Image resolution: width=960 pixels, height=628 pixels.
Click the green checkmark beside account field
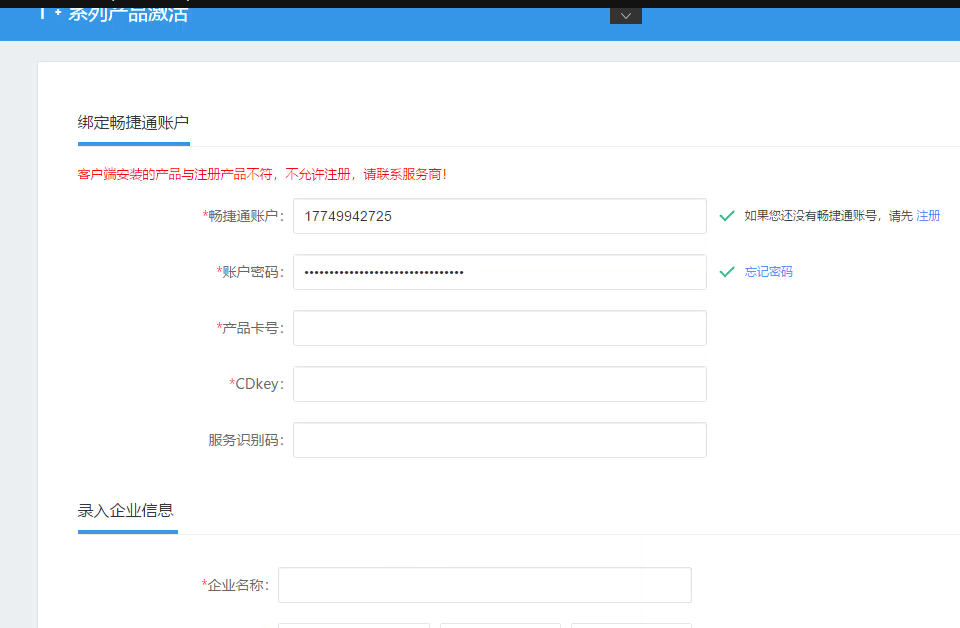click(727, 216)
